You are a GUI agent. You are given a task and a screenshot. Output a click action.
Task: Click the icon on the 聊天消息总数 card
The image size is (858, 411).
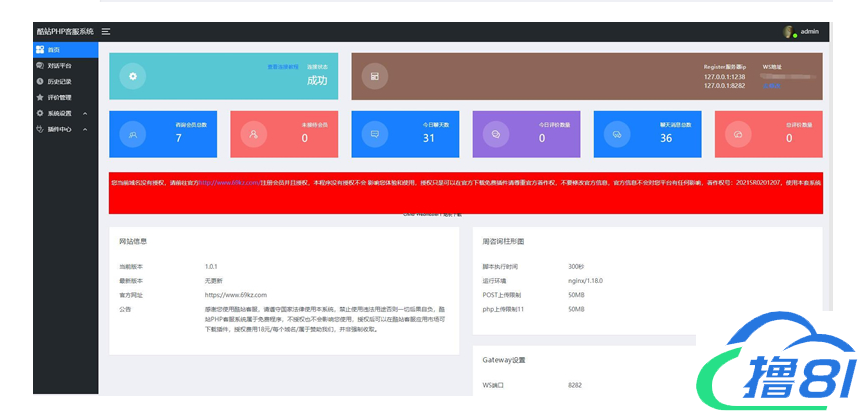coord(617,134)
